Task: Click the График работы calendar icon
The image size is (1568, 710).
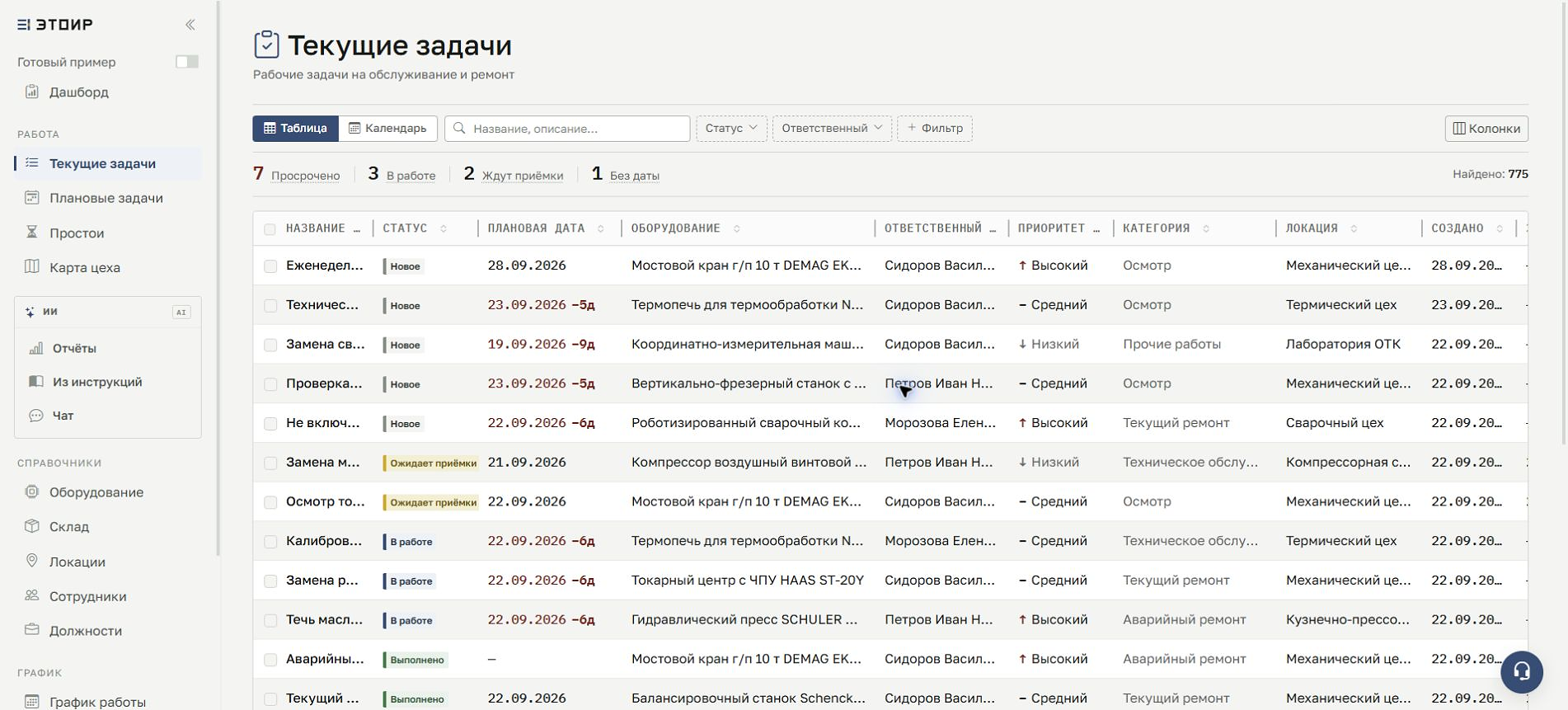Action: [31, 702]
